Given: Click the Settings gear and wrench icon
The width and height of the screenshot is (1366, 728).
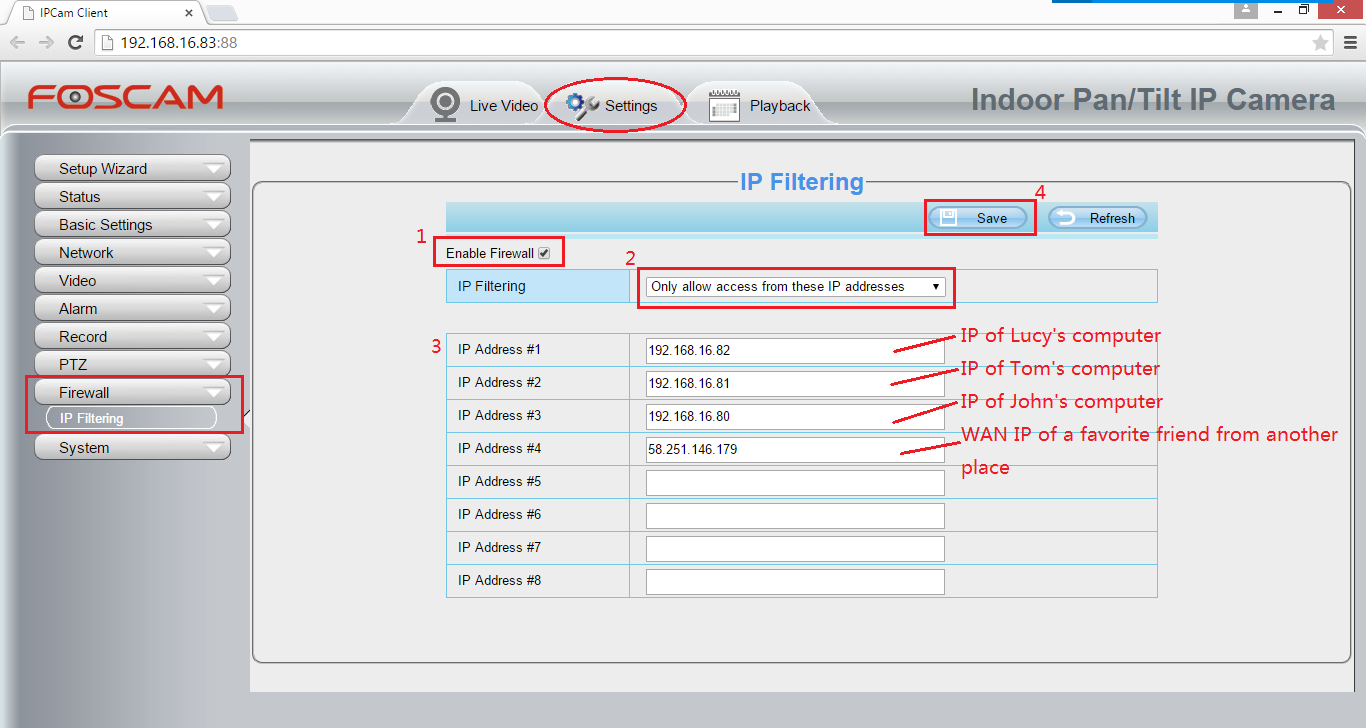Looking at the screenshot, I should click(582, 105).
